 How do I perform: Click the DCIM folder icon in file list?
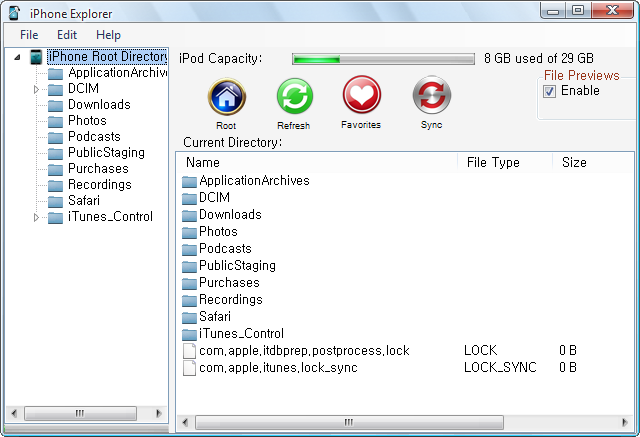click(x=189, y=198)
